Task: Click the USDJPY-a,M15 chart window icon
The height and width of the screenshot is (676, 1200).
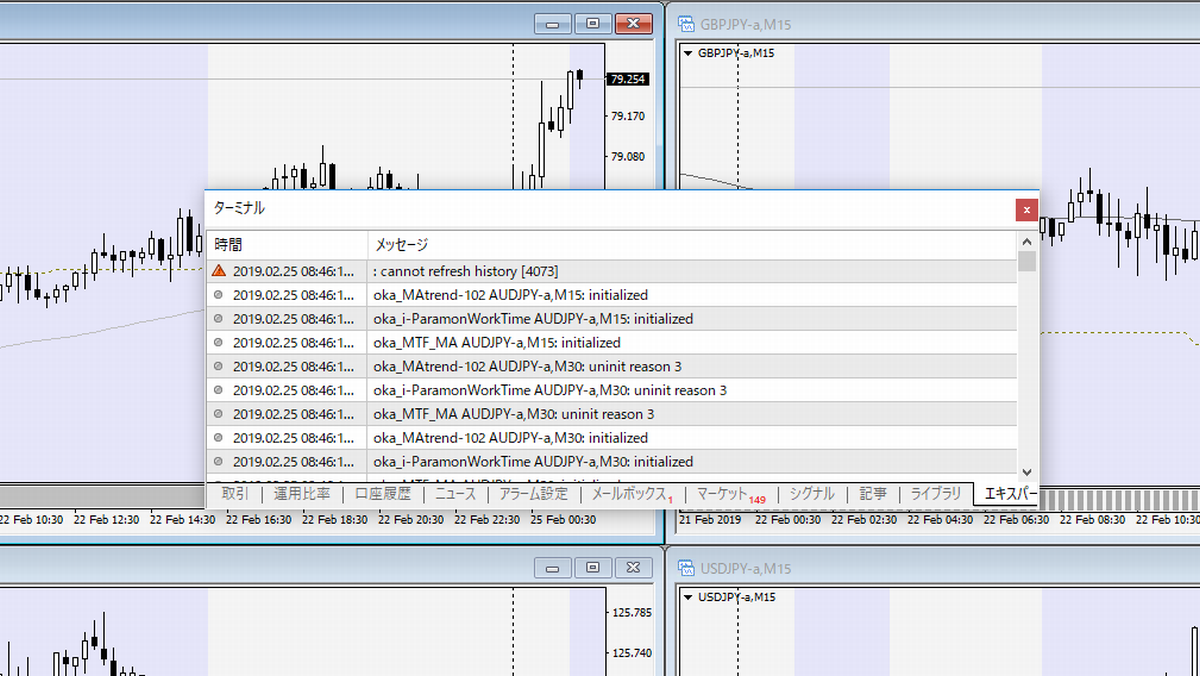Action: point(686,568)
